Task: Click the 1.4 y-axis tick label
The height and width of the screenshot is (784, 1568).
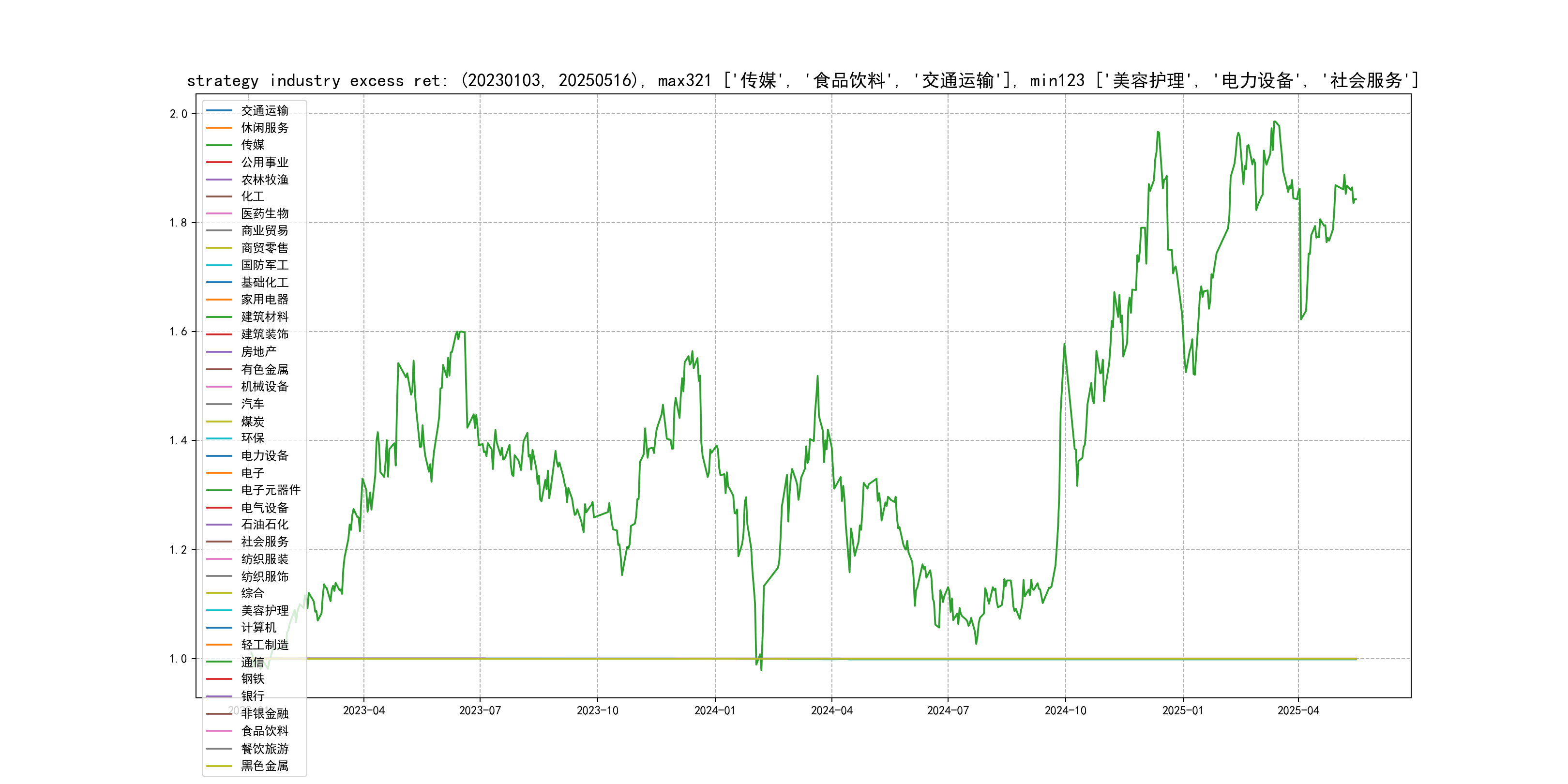Action: [x=179, y=441]
